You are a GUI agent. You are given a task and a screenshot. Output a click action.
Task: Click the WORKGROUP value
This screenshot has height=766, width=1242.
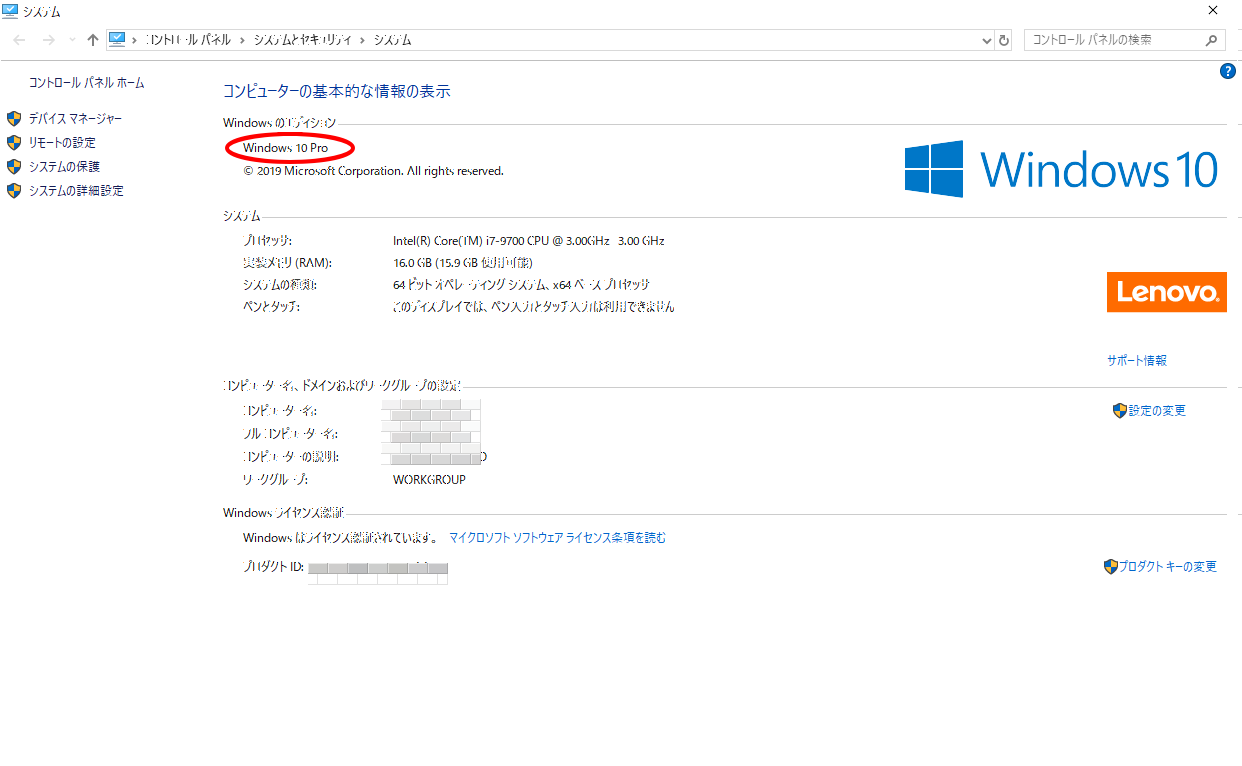pyautogui.click(x=429, y=479)
